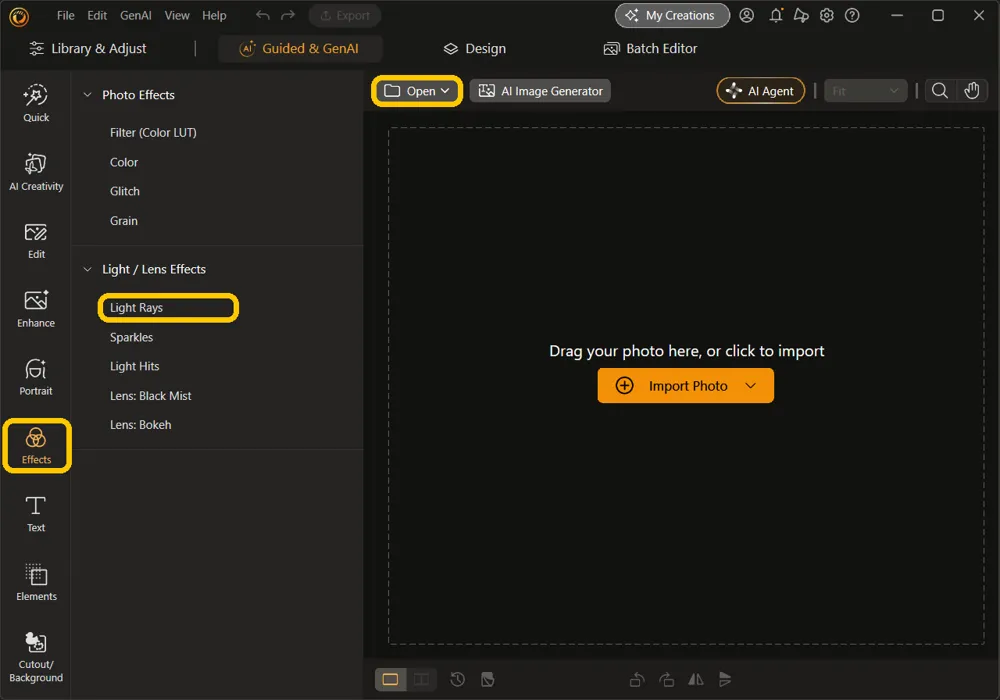Image resolution: width=1000 pixels, height=700 pixels.
Task: Switch to split compare view mode
Action: [422, 680]
